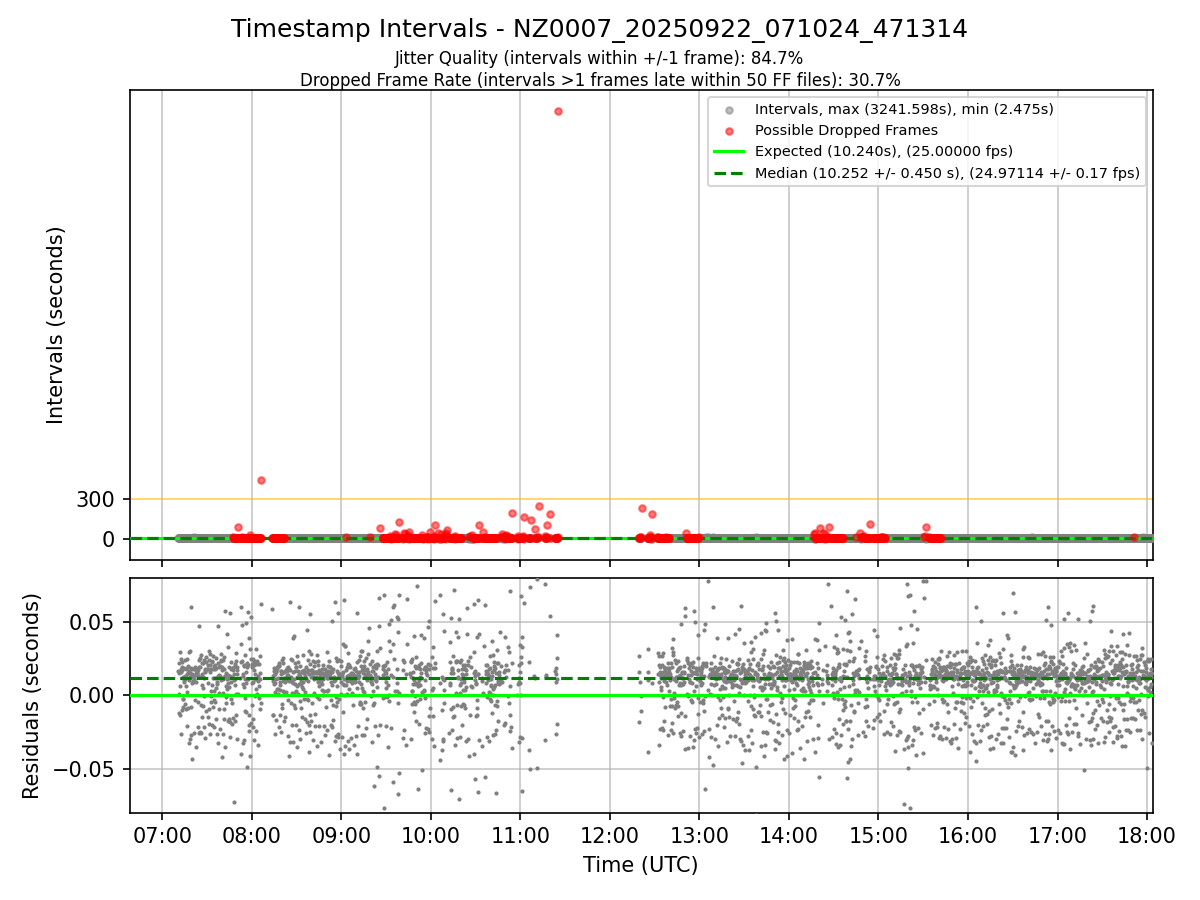Viewport: 1200px width, 900px height.
Task: Click the 'Possible Dropped Frames' legend entry
Action: coord(846,130)
